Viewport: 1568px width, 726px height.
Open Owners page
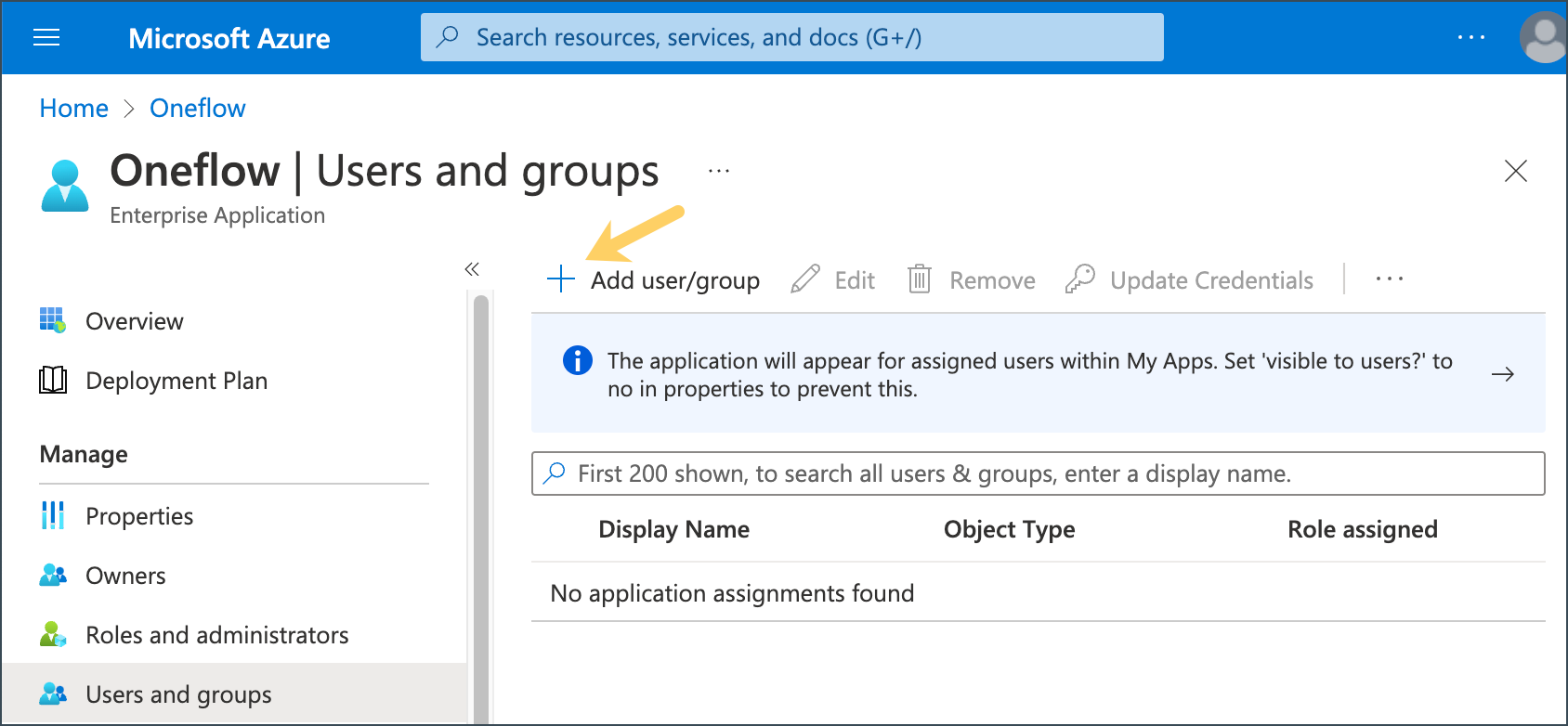point(125,576)
